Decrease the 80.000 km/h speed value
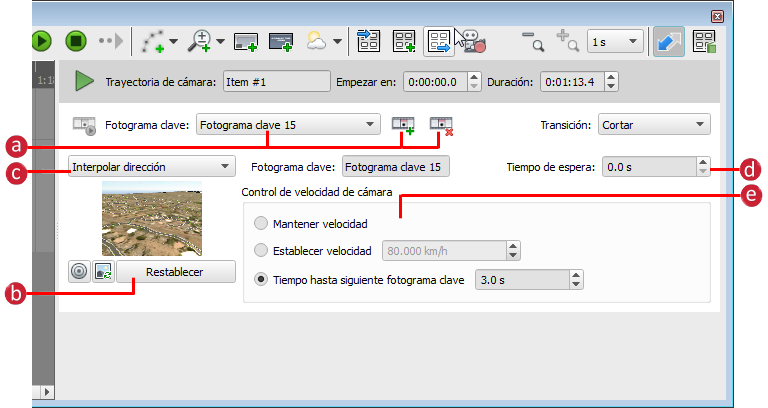The image size is (768, 408). coord(513,256)
